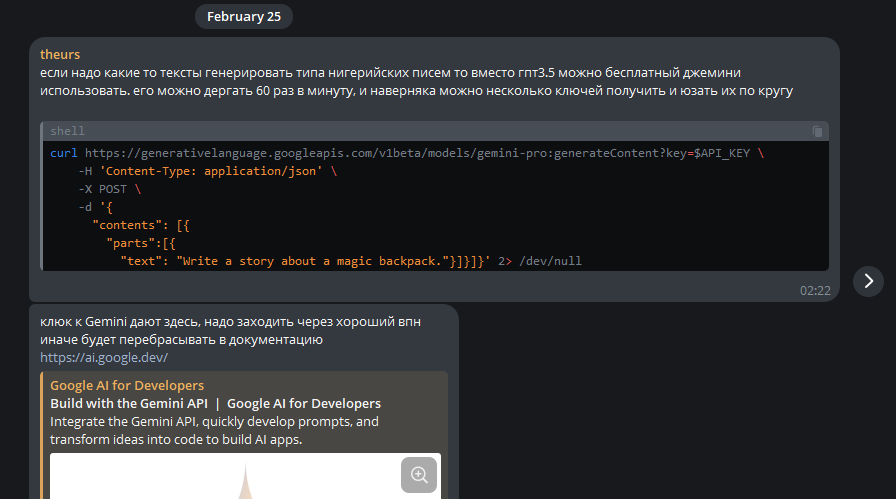
Task: Click the link preview description text
Action: click(x=214, y=430)
